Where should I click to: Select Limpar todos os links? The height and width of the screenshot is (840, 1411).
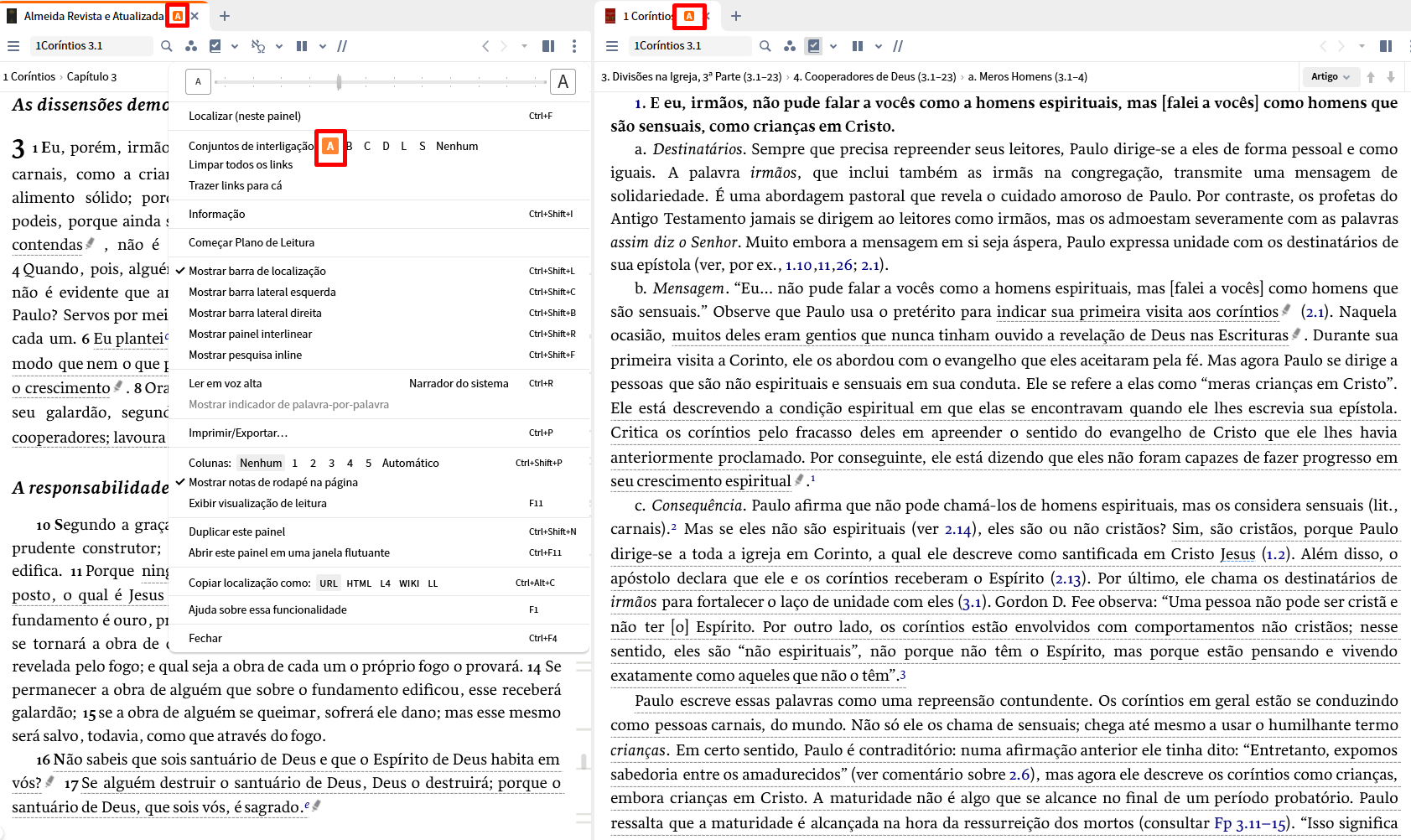(x=241, y=164)
